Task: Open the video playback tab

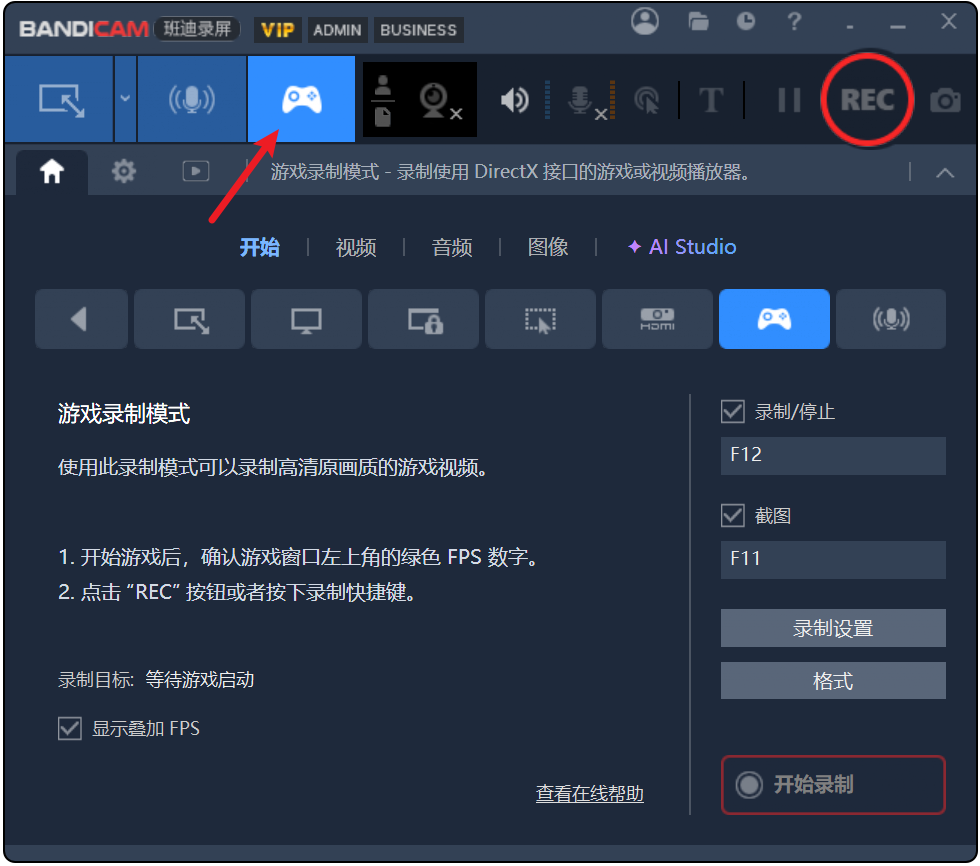Action: point(196,171)
